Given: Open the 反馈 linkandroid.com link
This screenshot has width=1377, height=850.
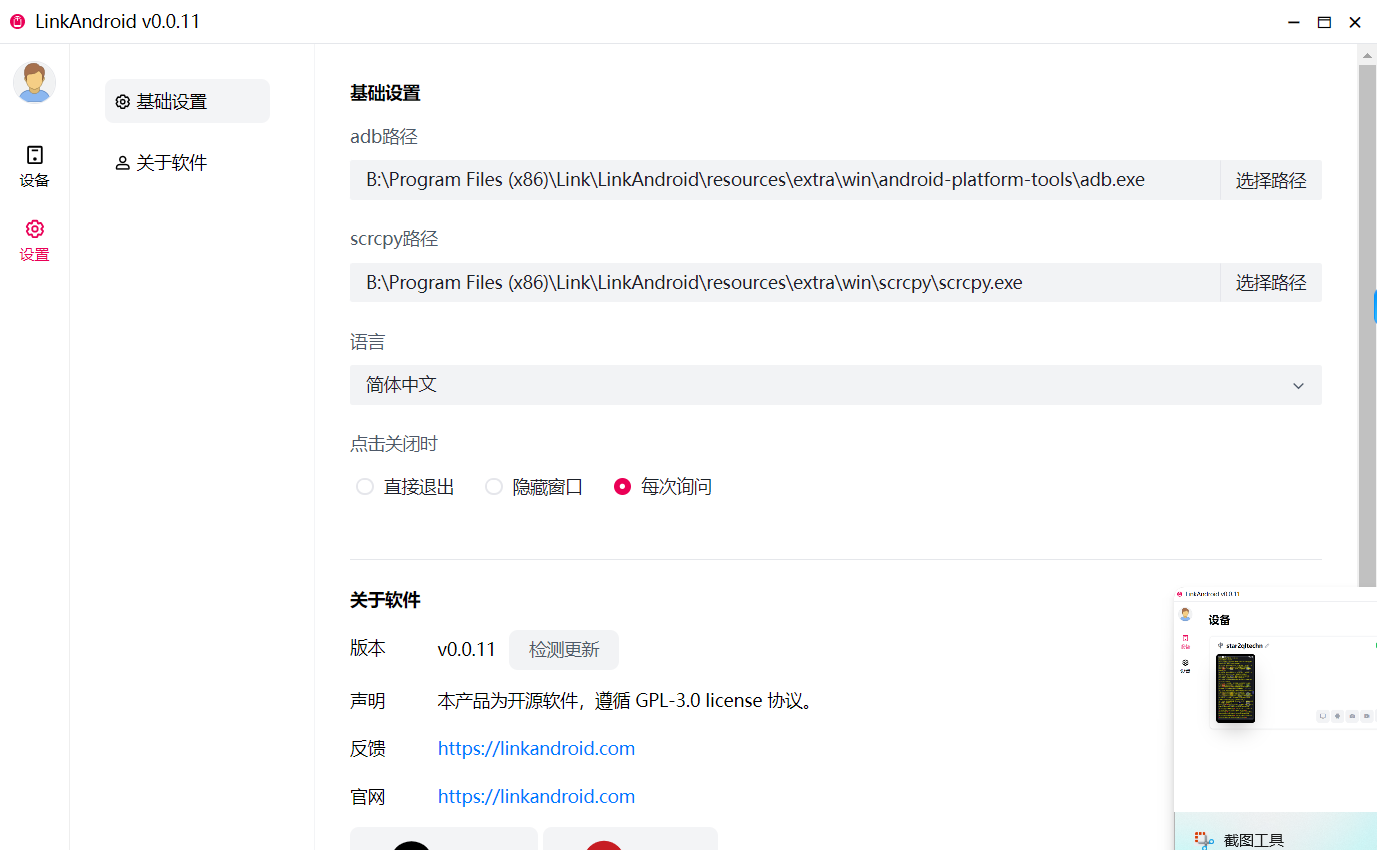Looking at the screenshot, I should (x=536, y=748).
